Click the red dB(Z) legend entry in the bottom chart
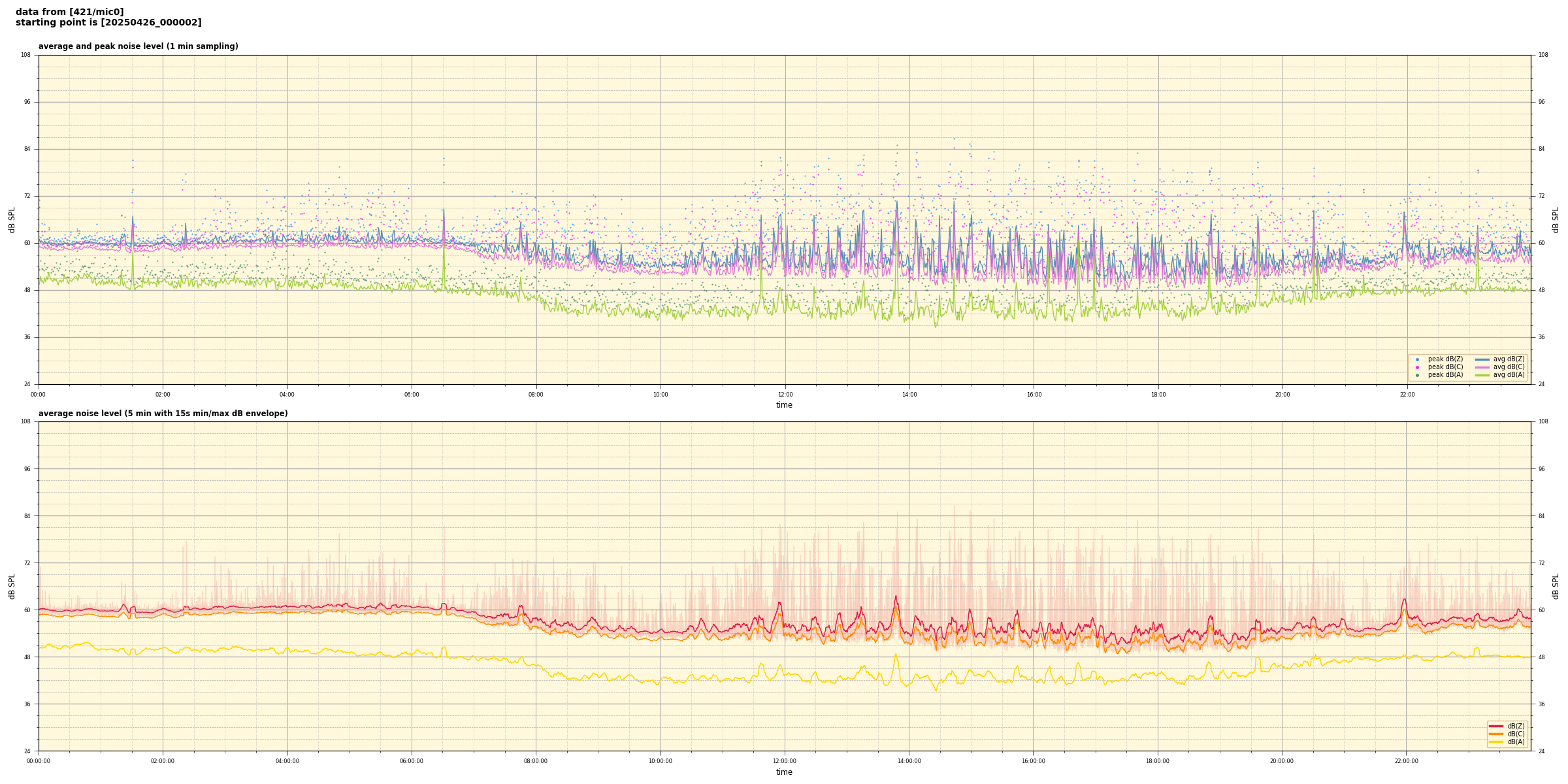This screenshot has width=1568, height=784. point(1497,726)
